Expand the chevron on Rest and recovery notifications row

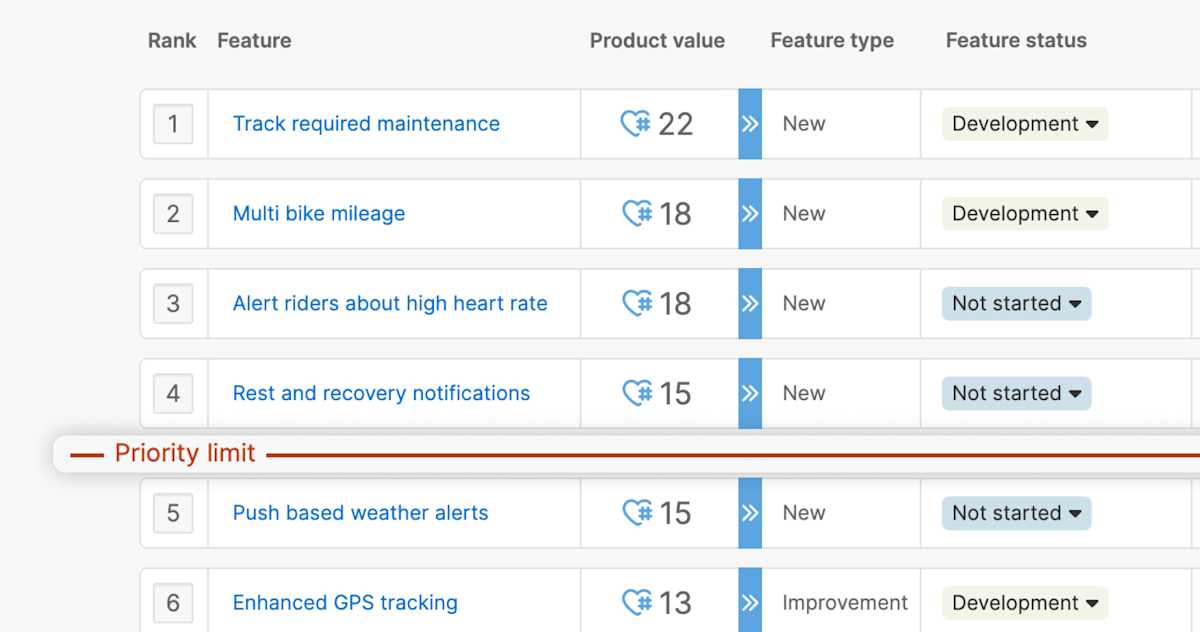[x=749, y=393]
